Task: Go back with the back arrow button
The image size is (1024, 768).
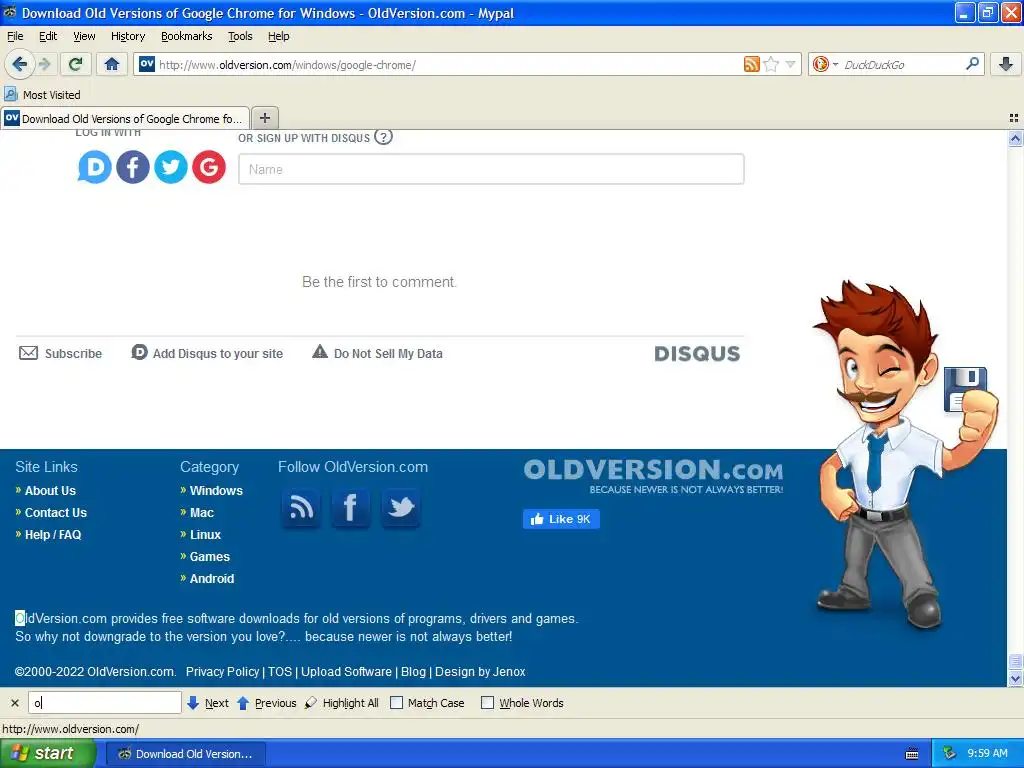Action: pyautogui.click(x=19, y=64)
